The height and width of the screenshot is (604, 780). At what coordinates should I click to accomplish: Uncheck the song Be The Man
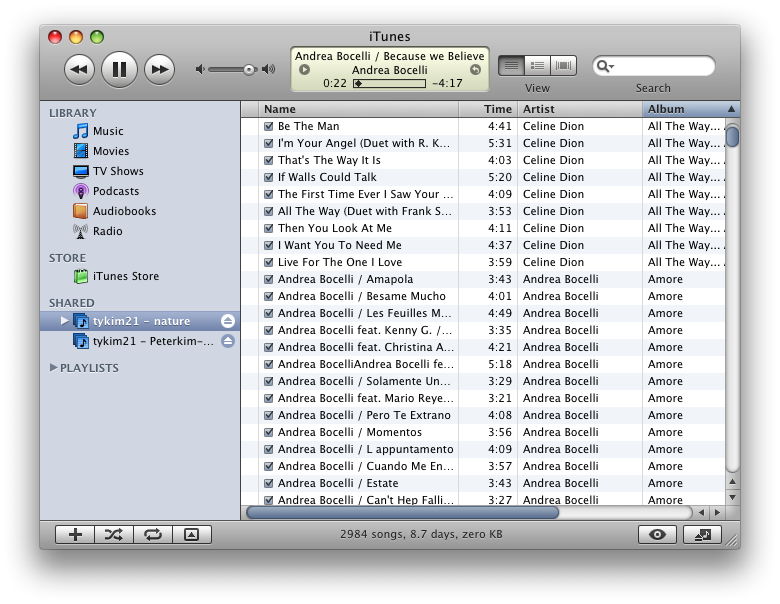click(269, 126)
